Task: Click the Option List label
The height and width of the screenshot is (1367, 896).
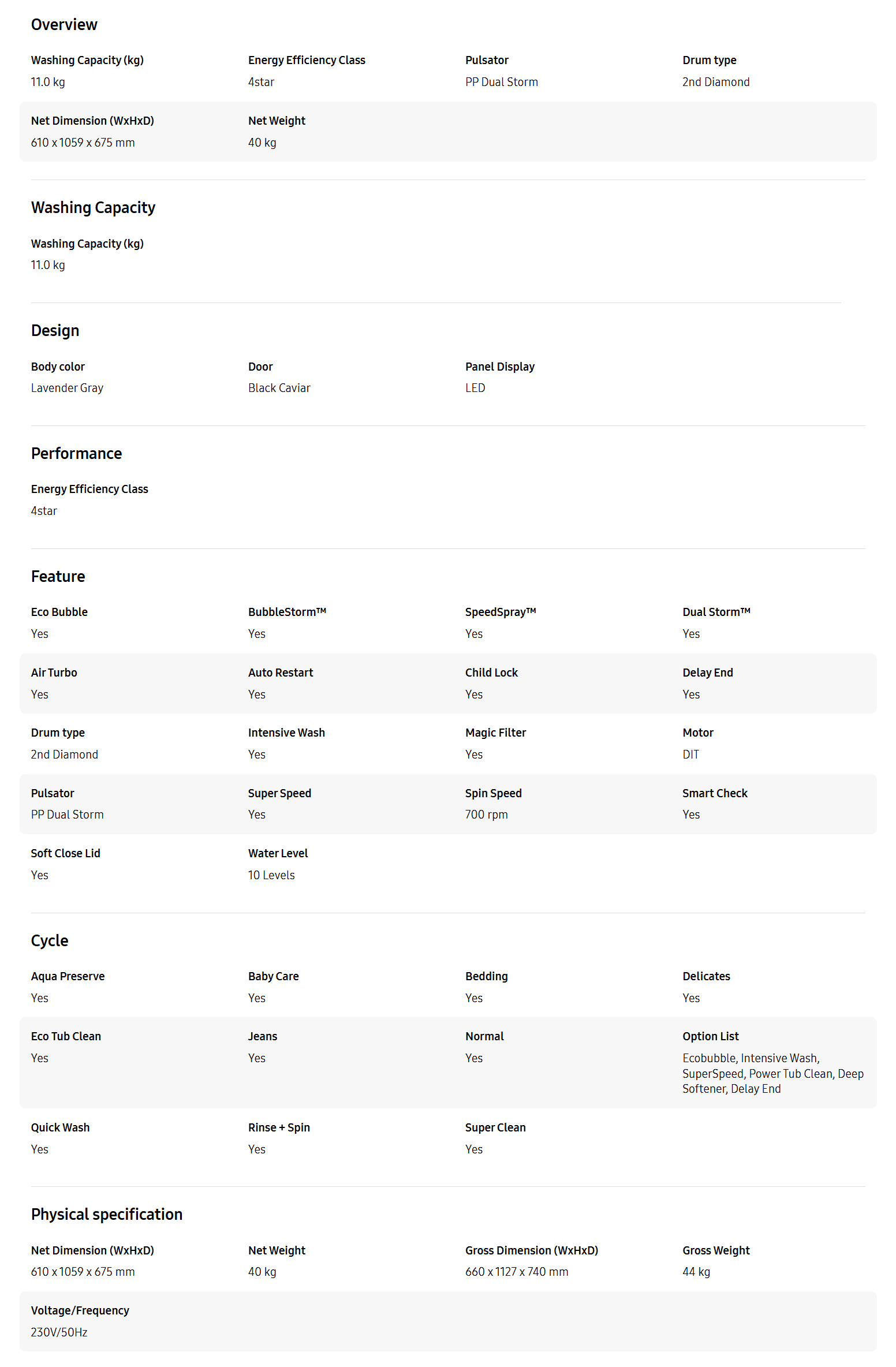Action: coord(710,1037)
